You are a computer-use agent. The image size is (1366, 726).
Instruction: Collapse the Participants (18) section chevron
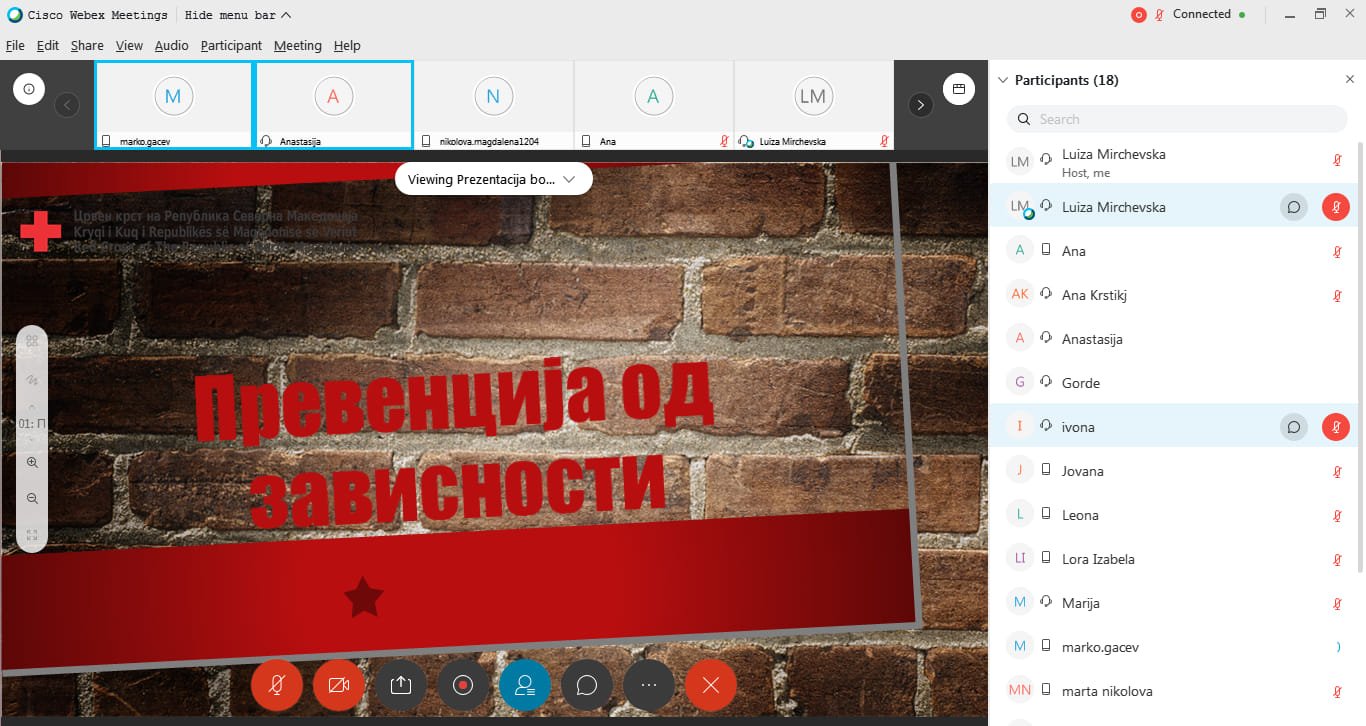1003,80
